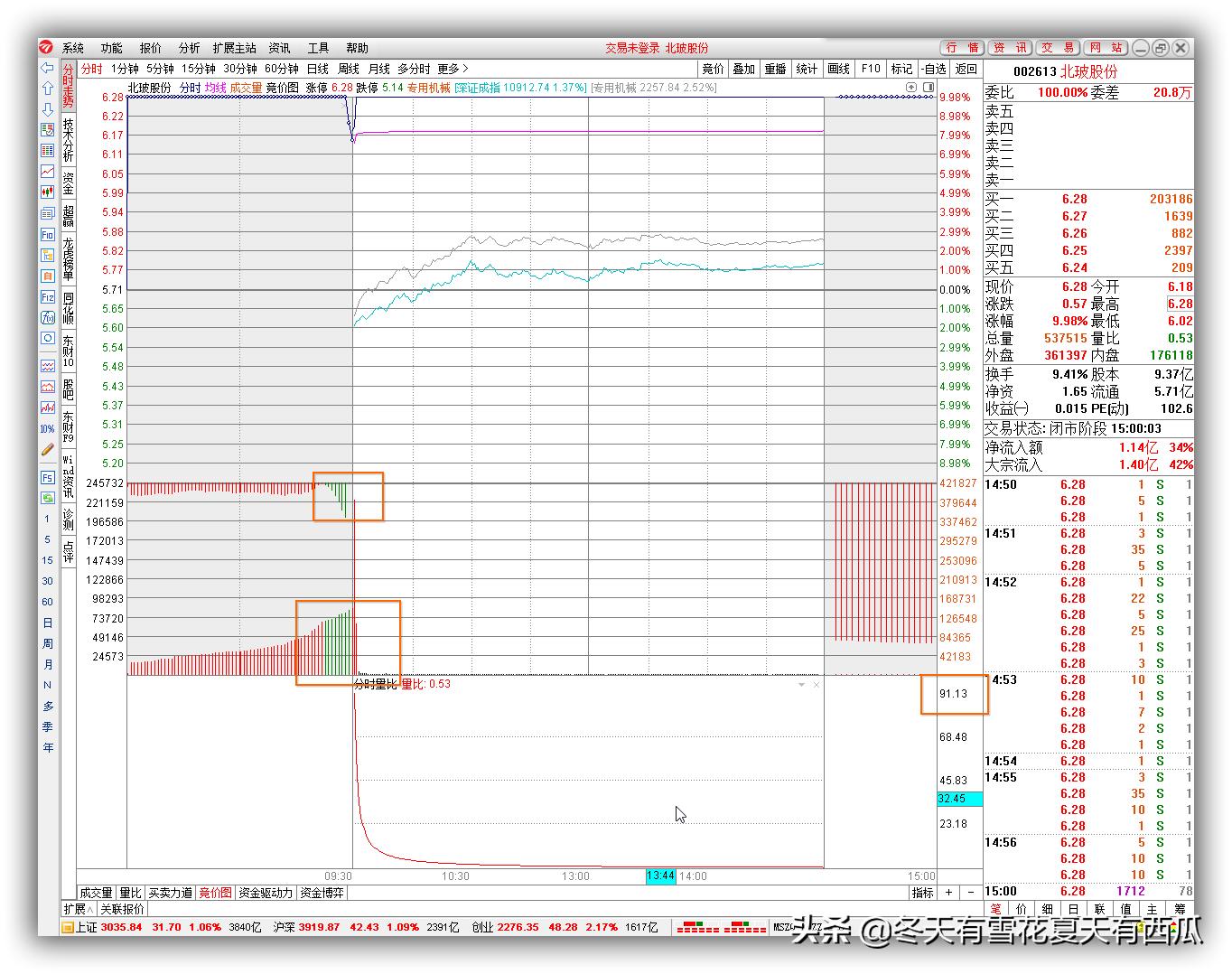
Task: Select 多分时 multi-day view
Action: pyautogui.click(x=414, y=69)
